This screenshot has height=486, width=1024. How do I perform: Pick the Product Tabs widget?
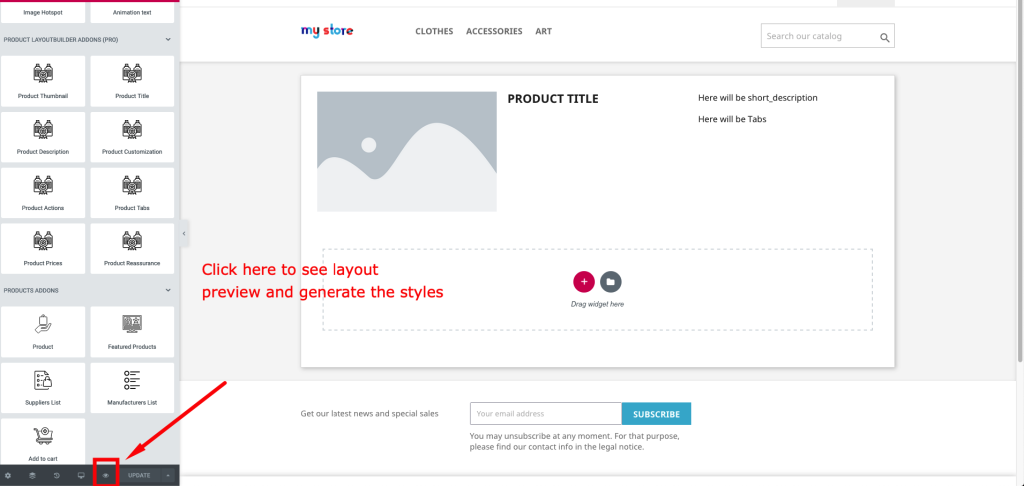click(131, 192)
